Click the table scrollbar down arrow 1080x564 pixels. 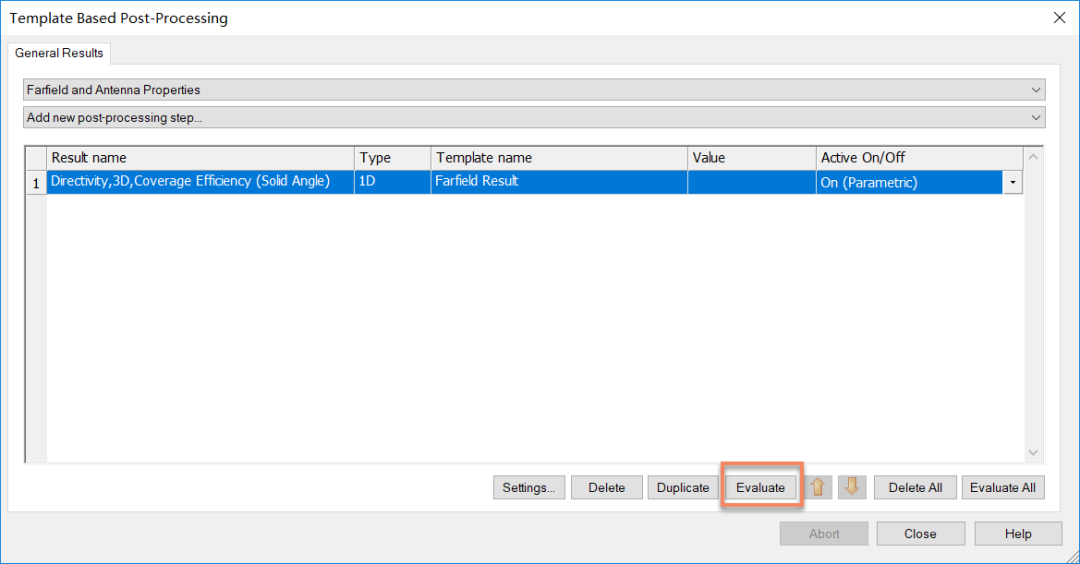tap(1033, 452)
